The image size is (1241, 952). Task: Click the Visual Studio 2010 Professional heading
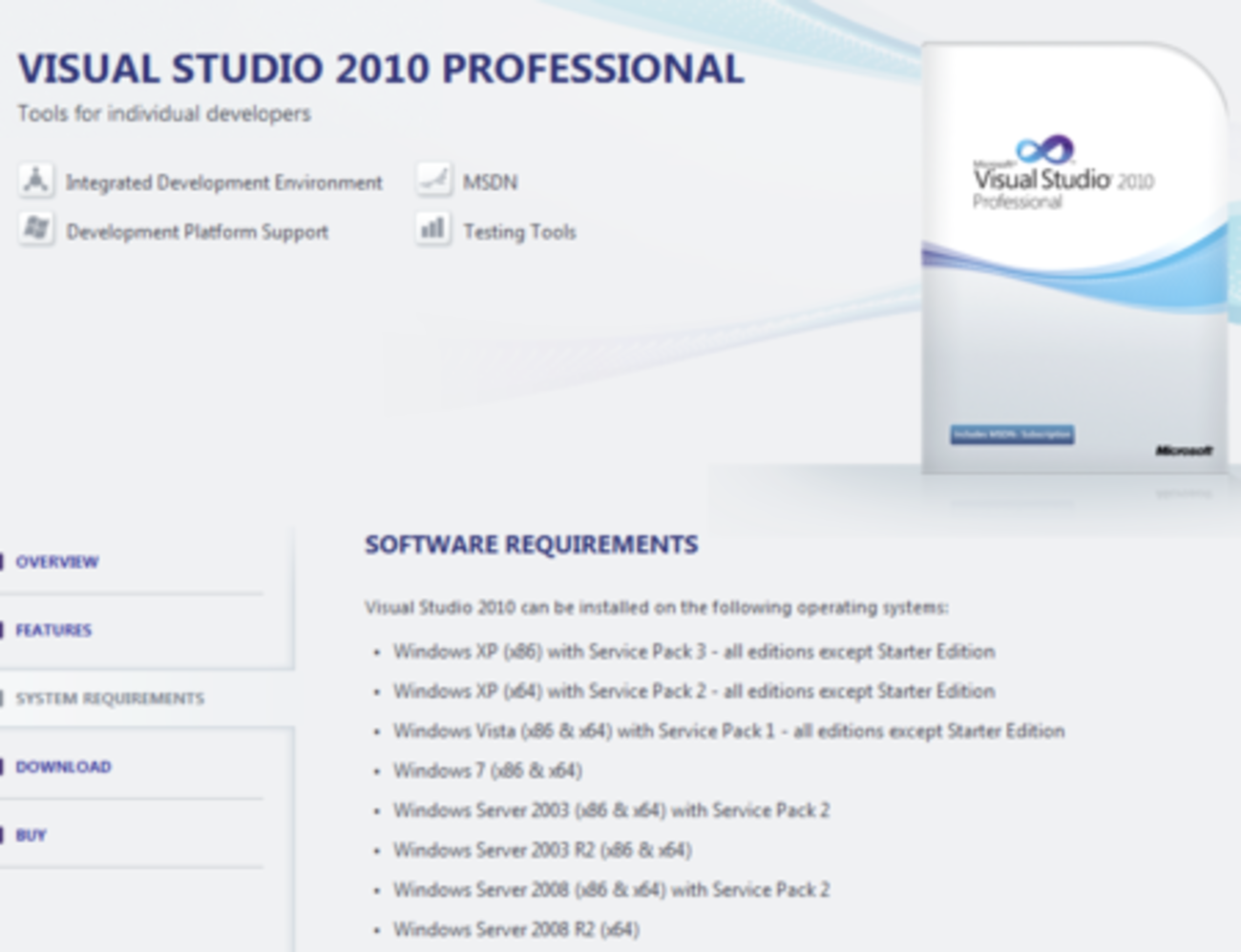(x=381, y=69)
